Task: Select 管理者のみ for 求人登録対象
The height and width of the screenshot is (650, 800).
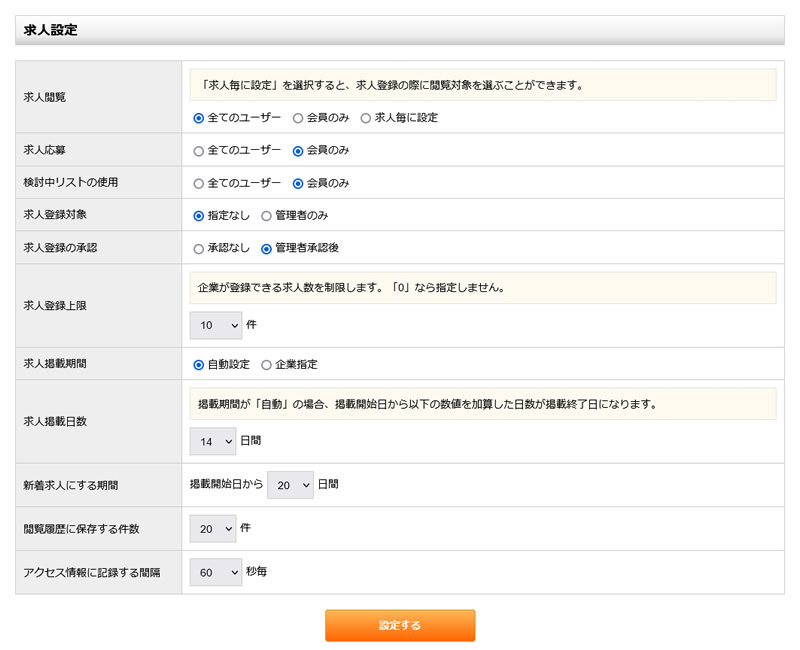Action: click(266, 216)
